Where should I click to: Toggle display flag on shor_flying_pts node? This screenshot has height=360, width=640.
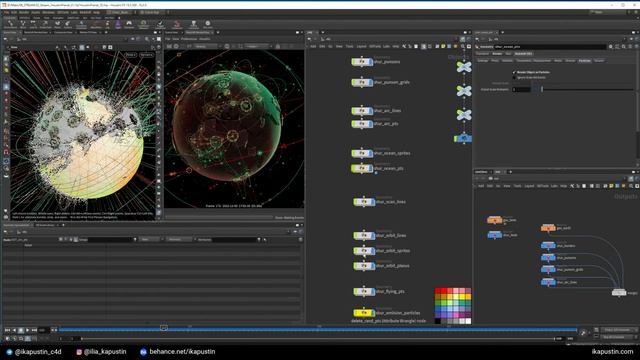click(372, 291)
